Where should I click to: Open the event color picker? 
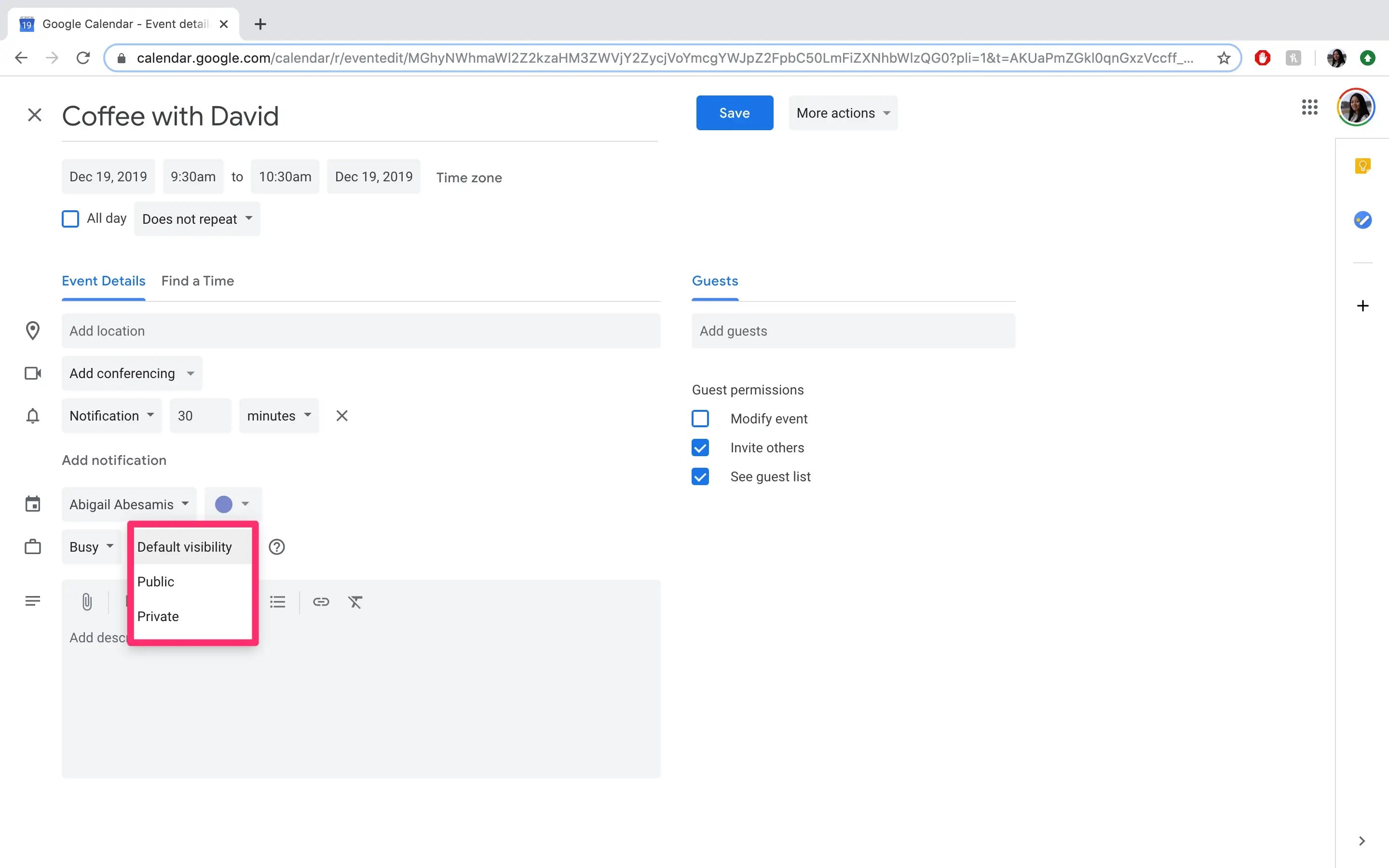point(232,504)
